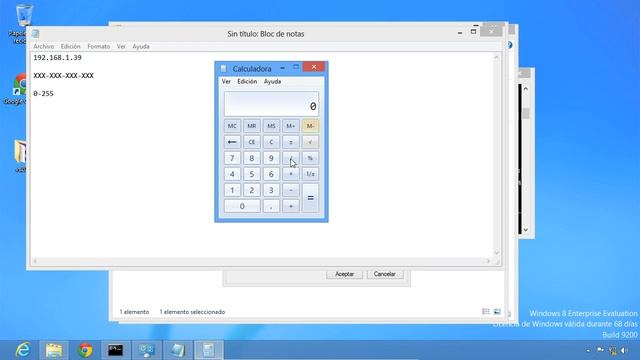The height and width of the screenshot is (360, 640).
Task: Click the MC memory clear key
Action: (x=232, y=126)
